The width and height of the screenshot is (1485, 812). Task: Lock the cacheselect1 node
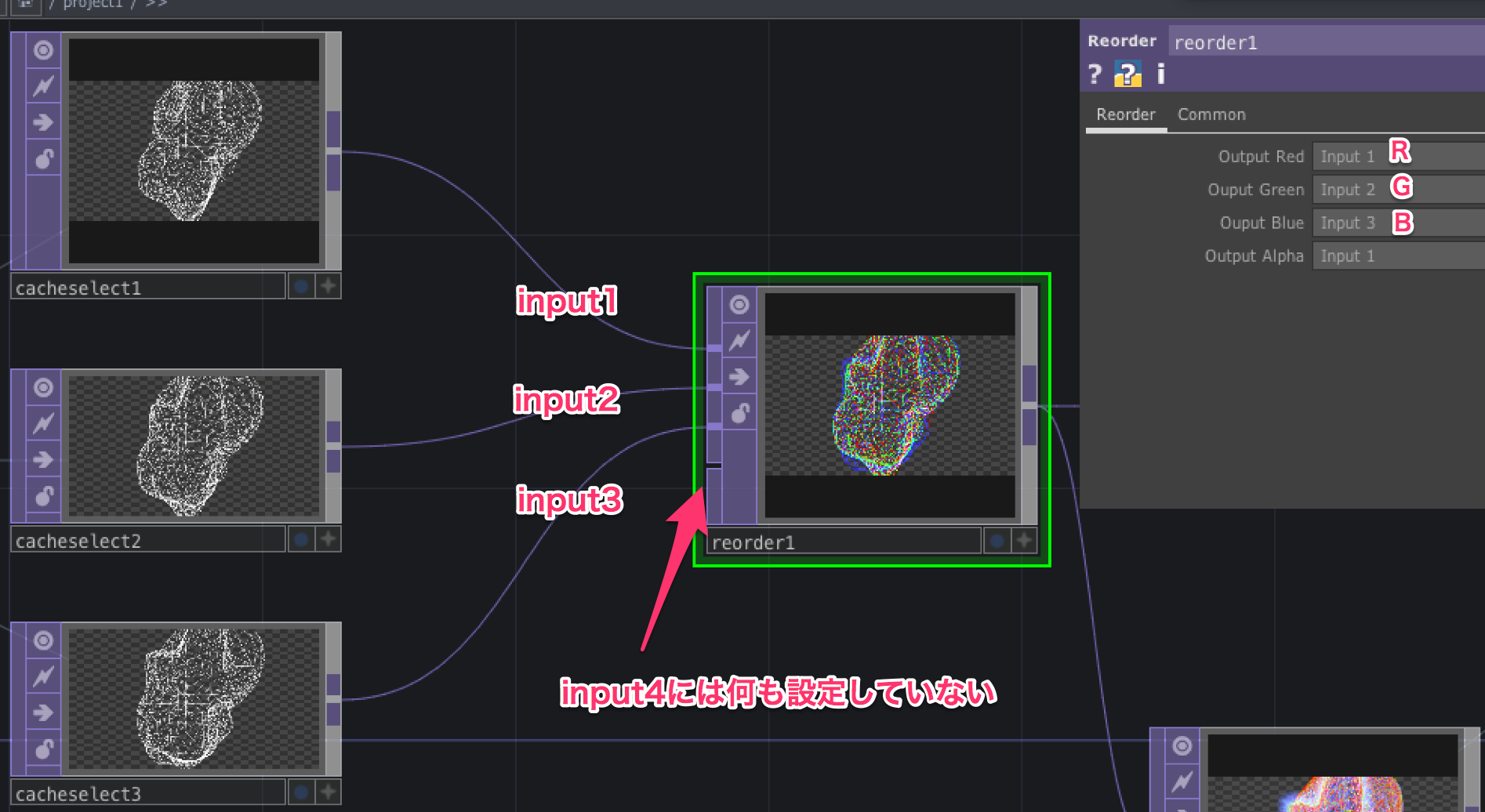click(x=44, y=158)
